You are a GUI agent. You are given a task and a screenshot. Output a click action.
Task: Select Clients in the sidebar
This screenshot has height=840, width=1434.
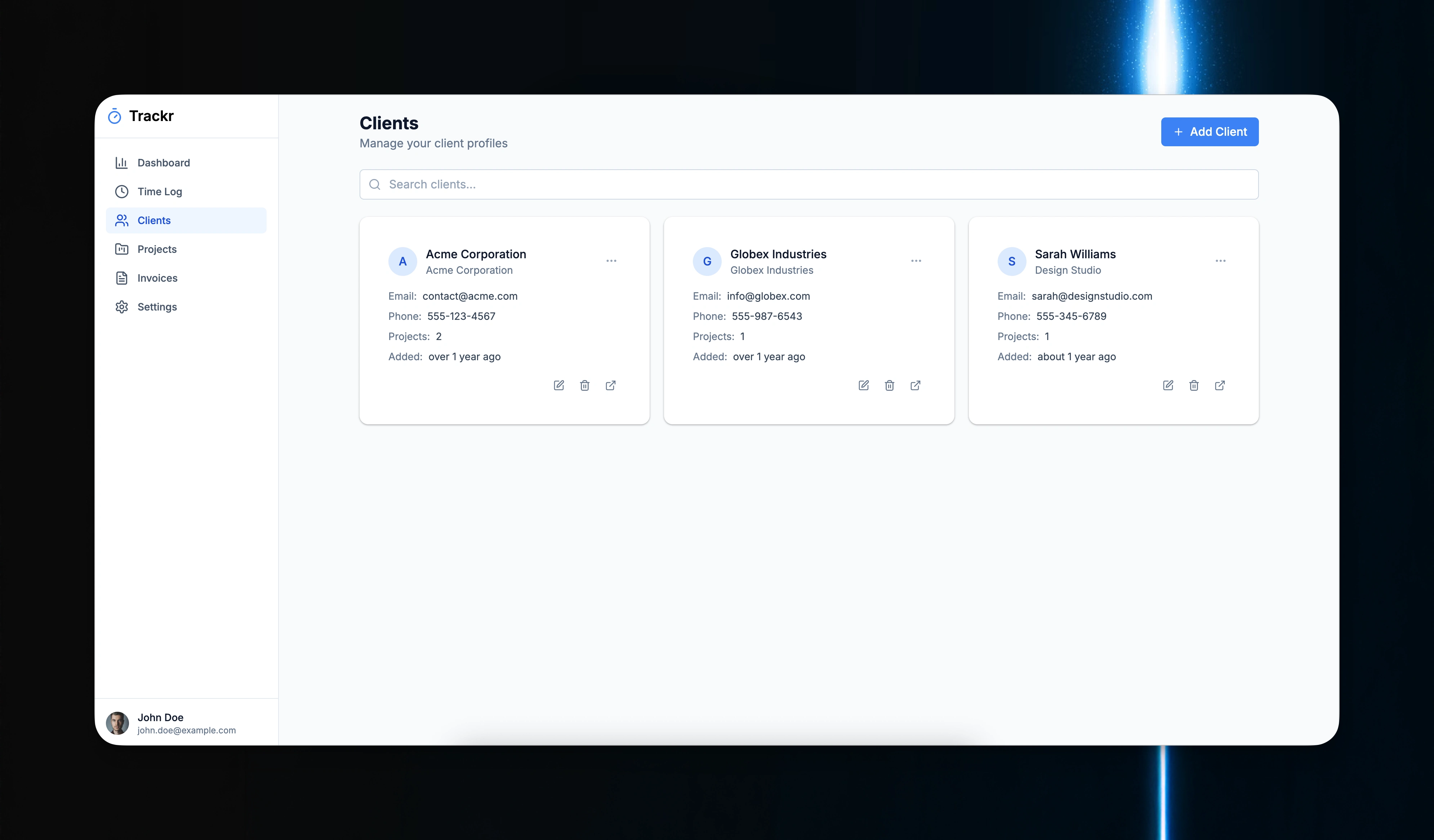tap(186, 220)
